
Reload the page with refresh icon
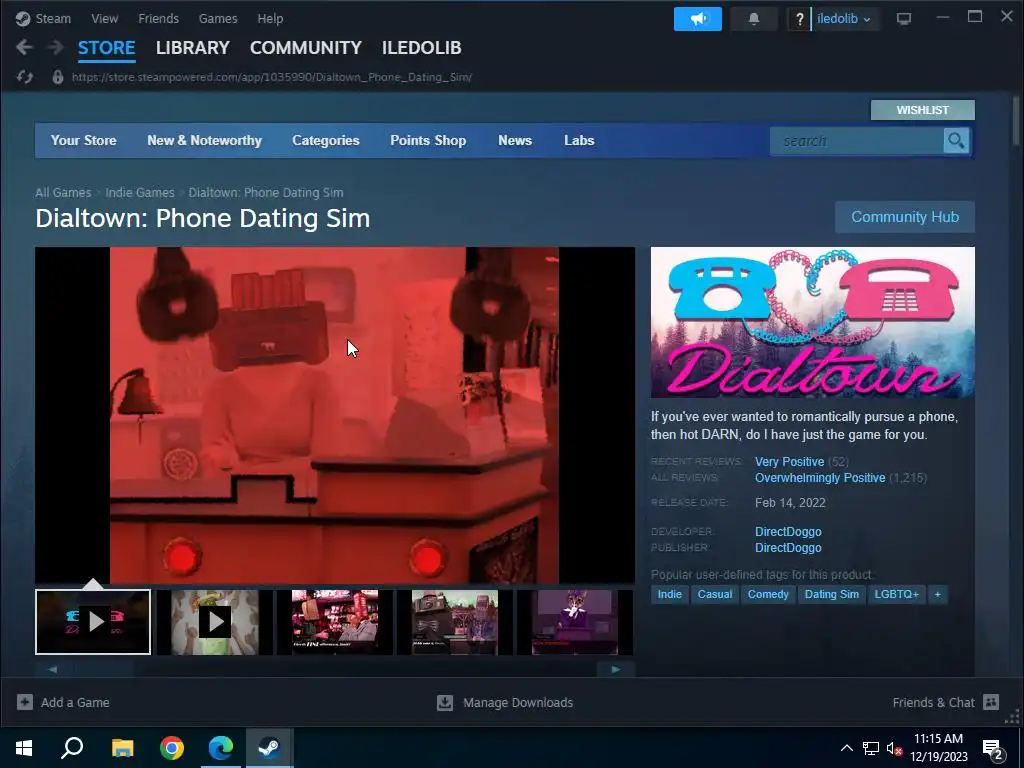[x=25, y=77]
